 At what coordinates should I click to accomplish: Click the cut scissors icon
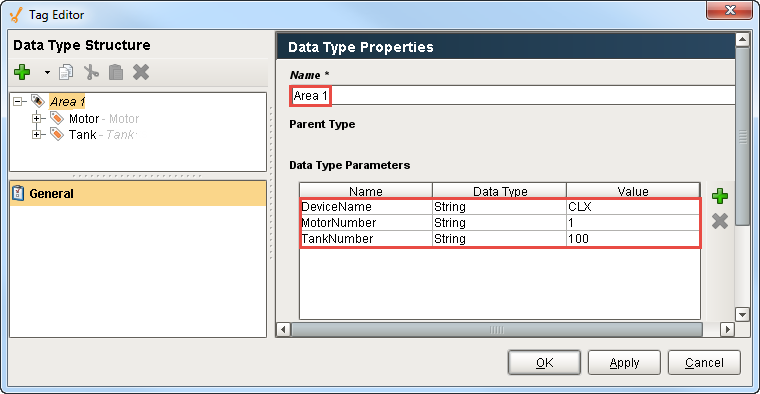pos(91,72)
